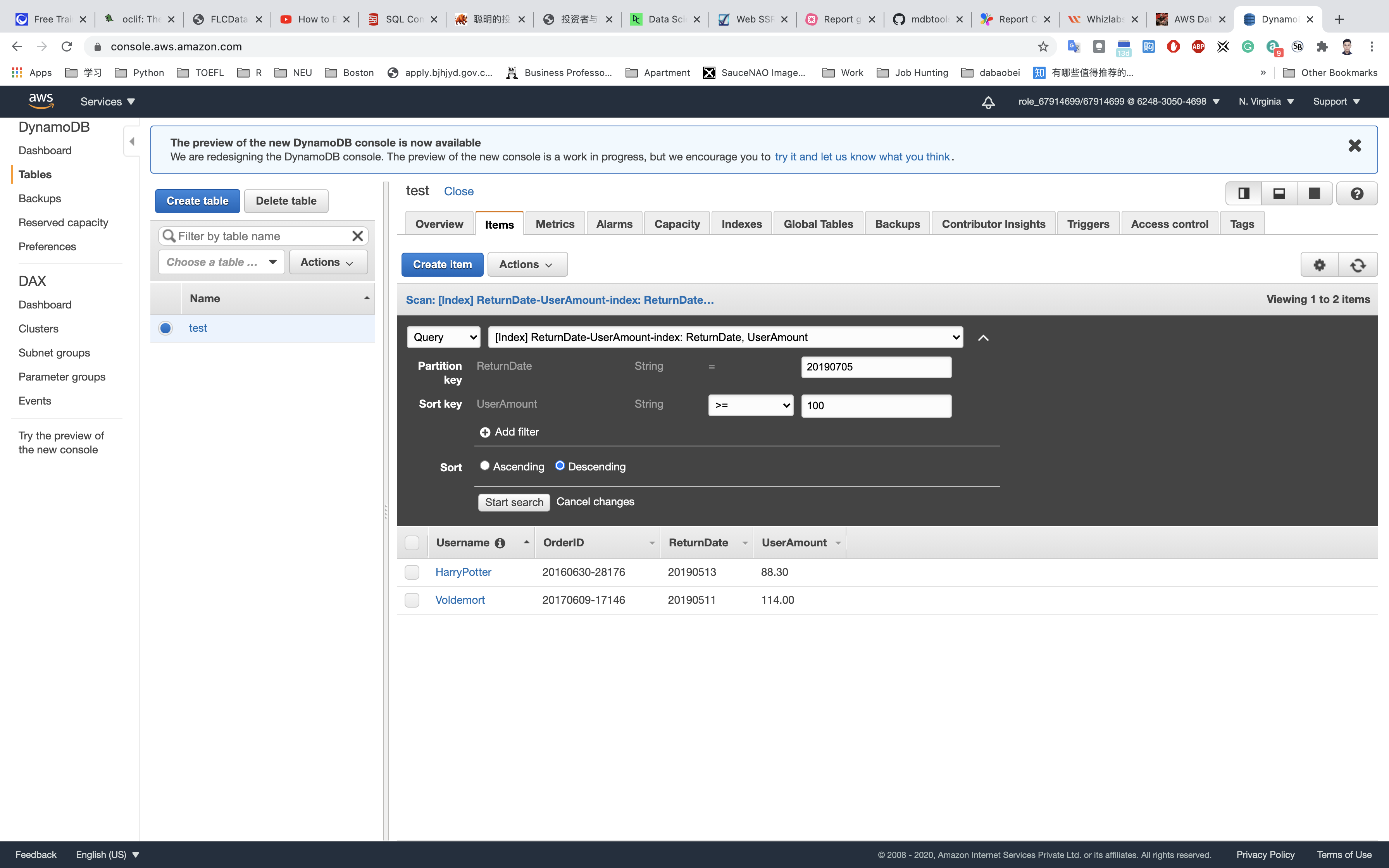Screen dimensions: 1389x868
Task: Open the Indexes tab
Action: coord(741,224)
